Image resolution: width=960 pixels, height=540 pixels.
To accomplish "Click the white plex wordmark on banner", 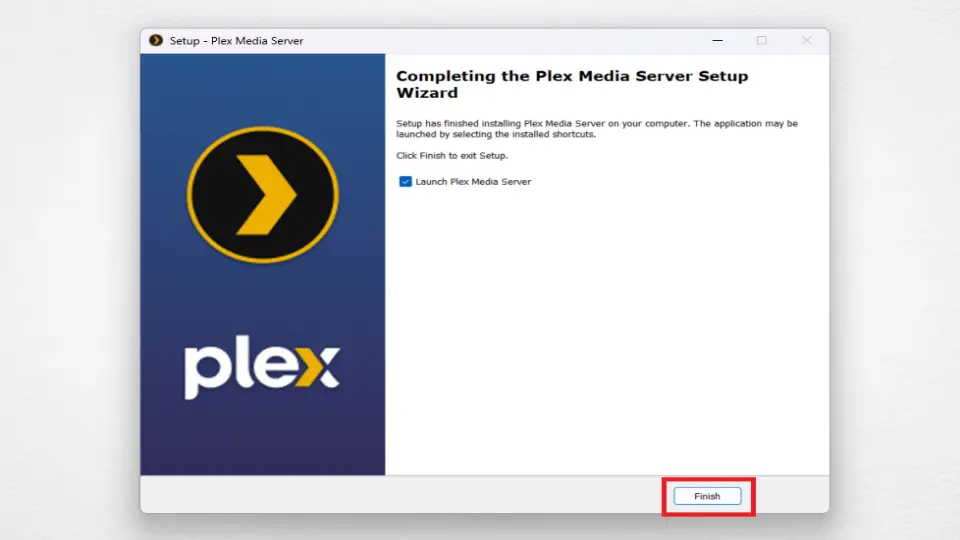I will (x=240, y=369).
